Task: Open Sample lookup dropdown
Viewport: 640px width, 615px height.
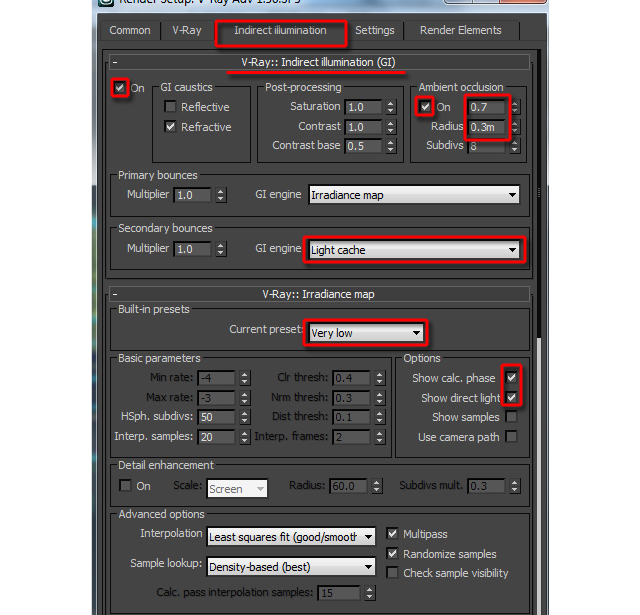Action: tap(291, 567)
